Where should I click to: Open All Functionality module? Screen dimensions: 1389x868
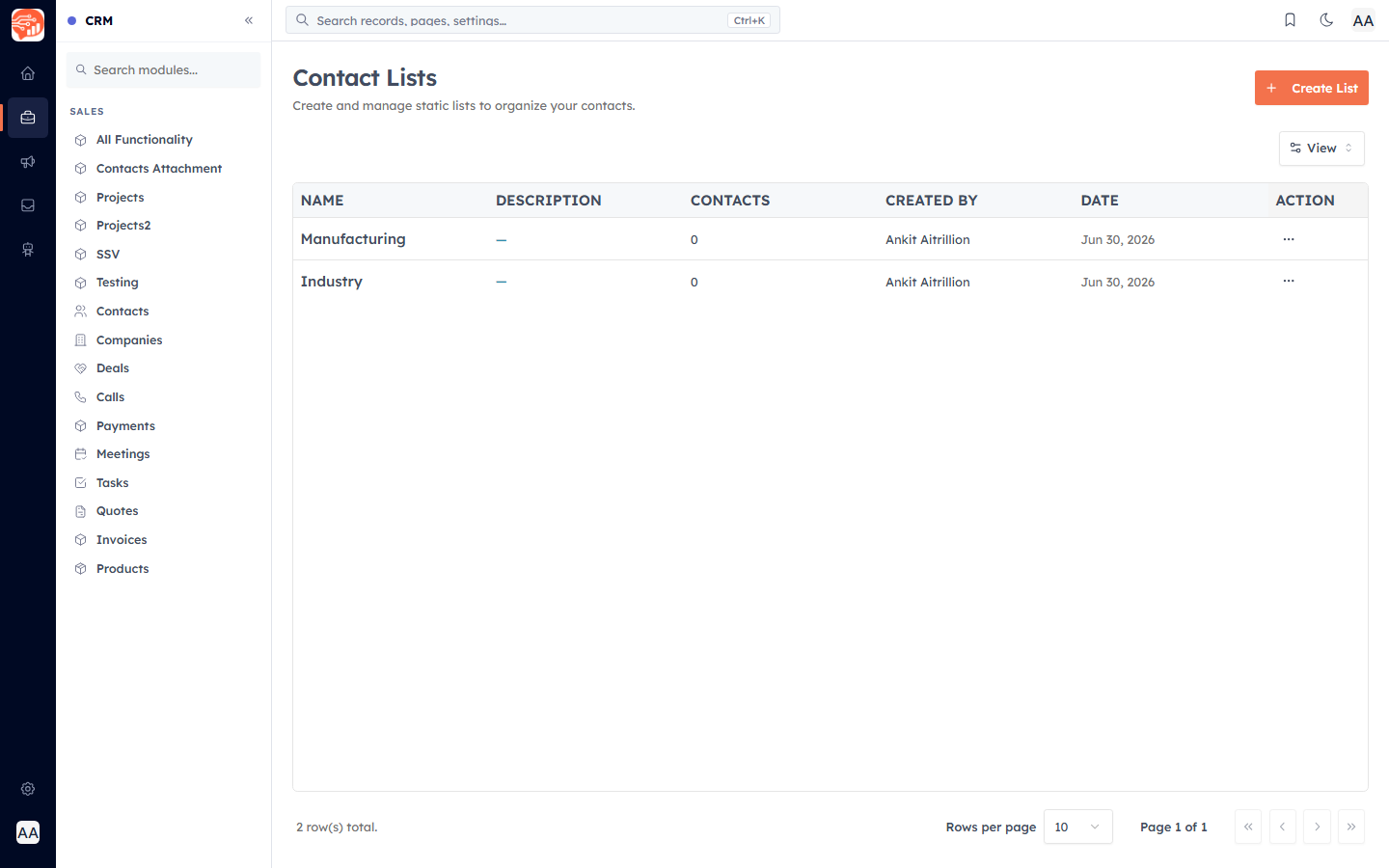click(x=144, y=140)
